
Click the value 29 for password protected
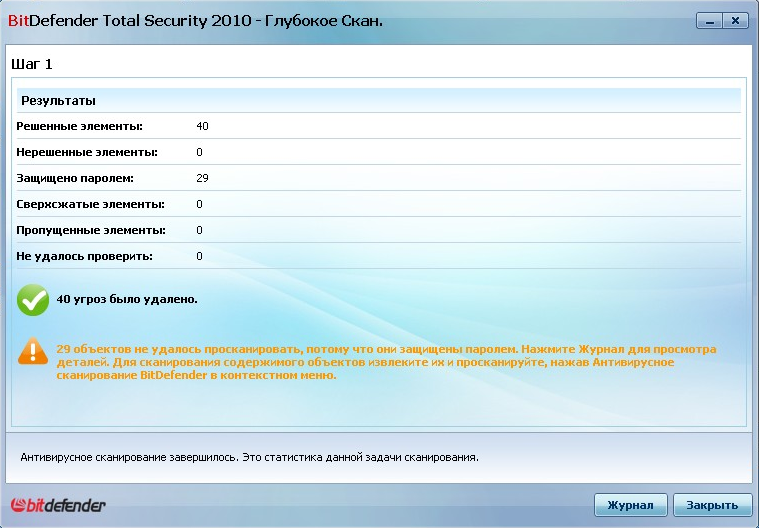[x=202, y=178]
